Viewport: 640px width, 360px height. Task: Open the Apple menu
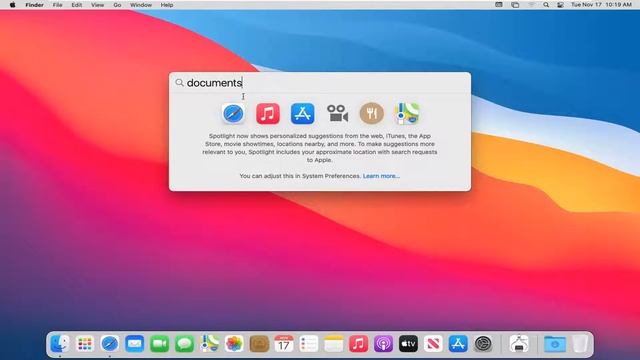pos(13,5)
